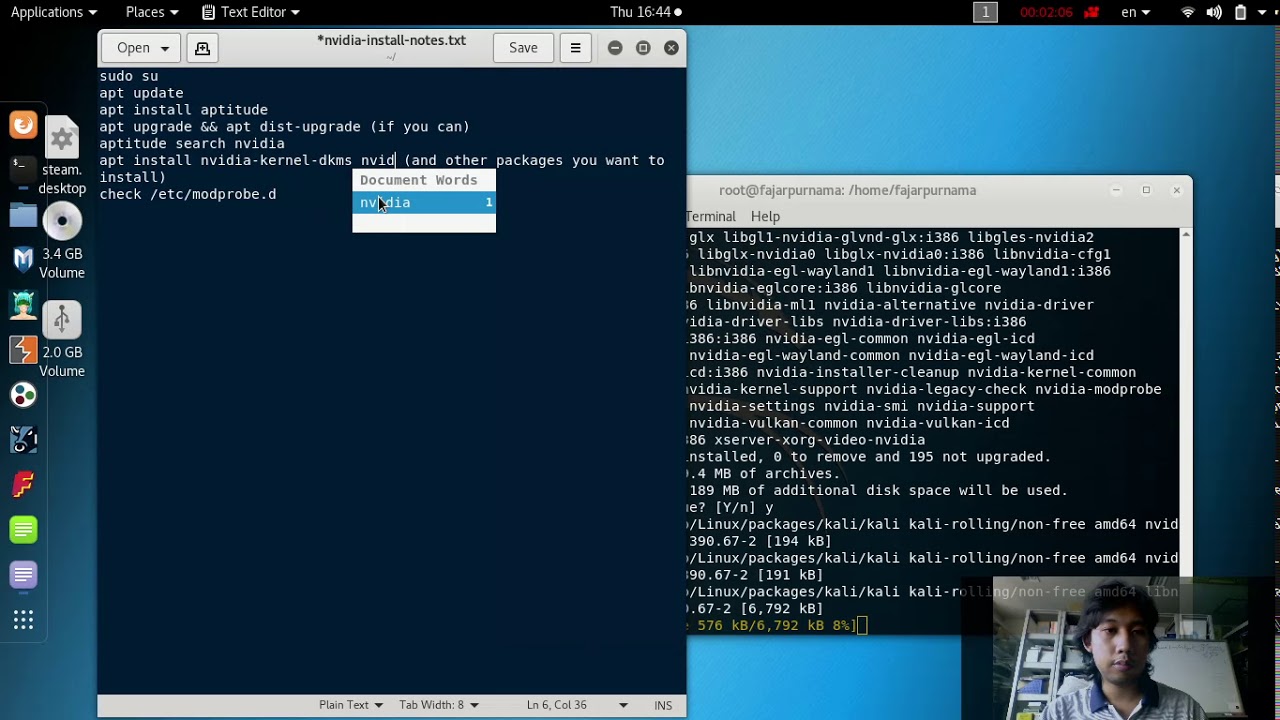Screen dimensions: 1280x720
Task: Click the new document icon beside Open
Action: click(x=202, y=48)
